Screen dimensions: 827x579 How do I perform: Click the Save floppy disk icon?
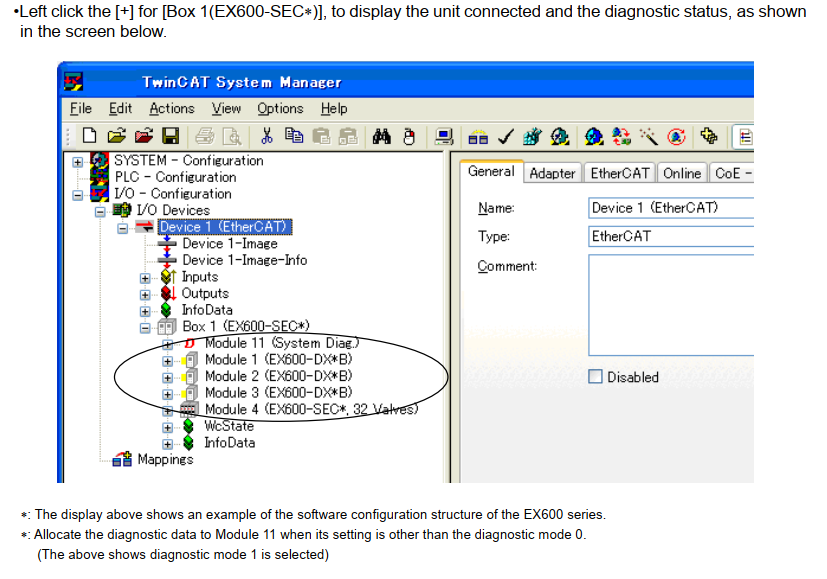pos(170,136)
